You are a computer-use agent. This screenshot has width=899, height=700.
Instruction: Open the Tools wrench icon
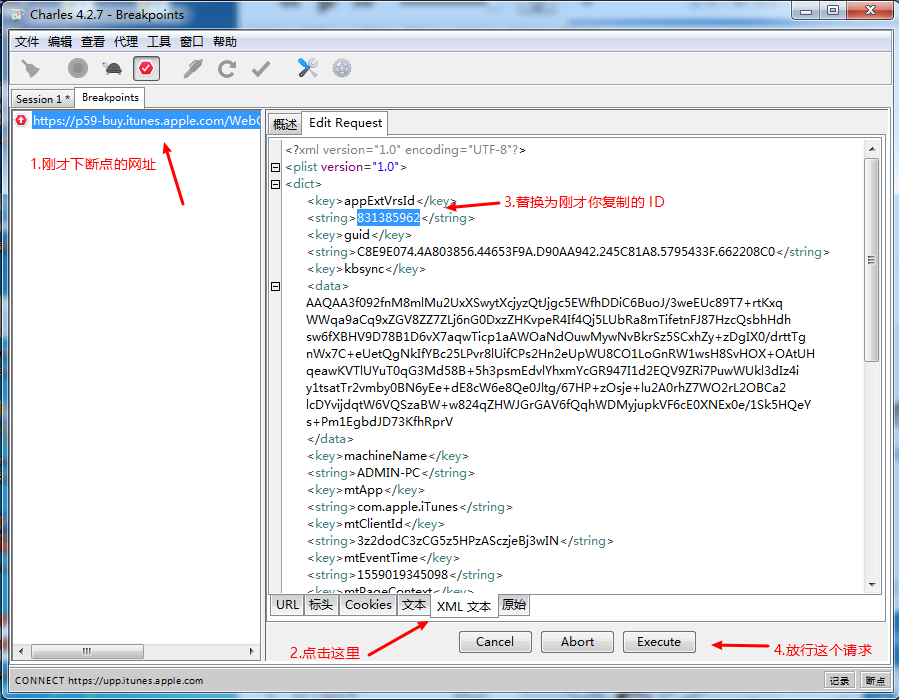pyautogui.click(x=308, y=68)
